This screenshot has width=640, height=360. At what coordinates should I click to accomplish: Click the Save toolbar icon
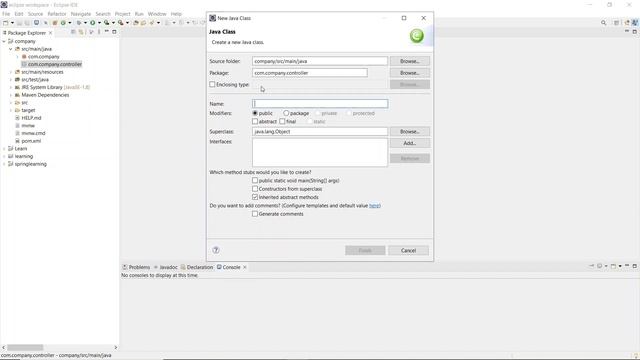[x=19, y=23]
